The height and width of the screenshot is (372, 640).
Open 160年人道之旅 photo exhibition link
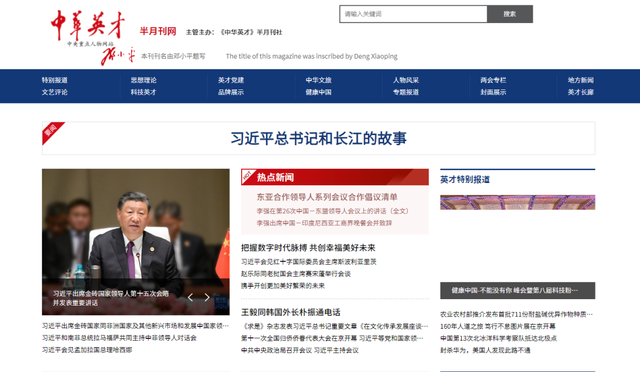point(498,326)
